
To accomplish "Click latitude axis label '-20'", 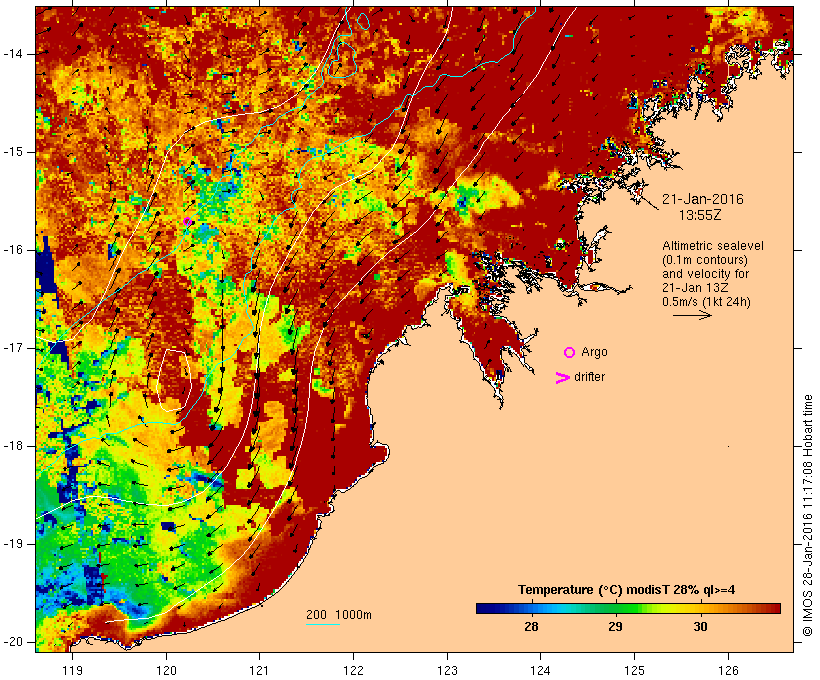I will (12, 642).
